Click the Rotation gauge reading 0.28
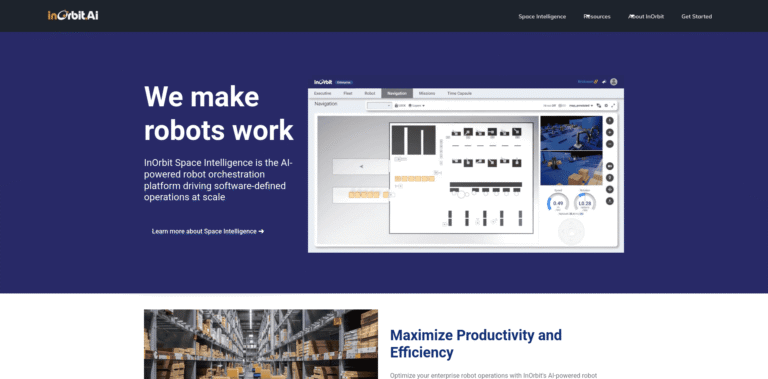 (585, 202)
